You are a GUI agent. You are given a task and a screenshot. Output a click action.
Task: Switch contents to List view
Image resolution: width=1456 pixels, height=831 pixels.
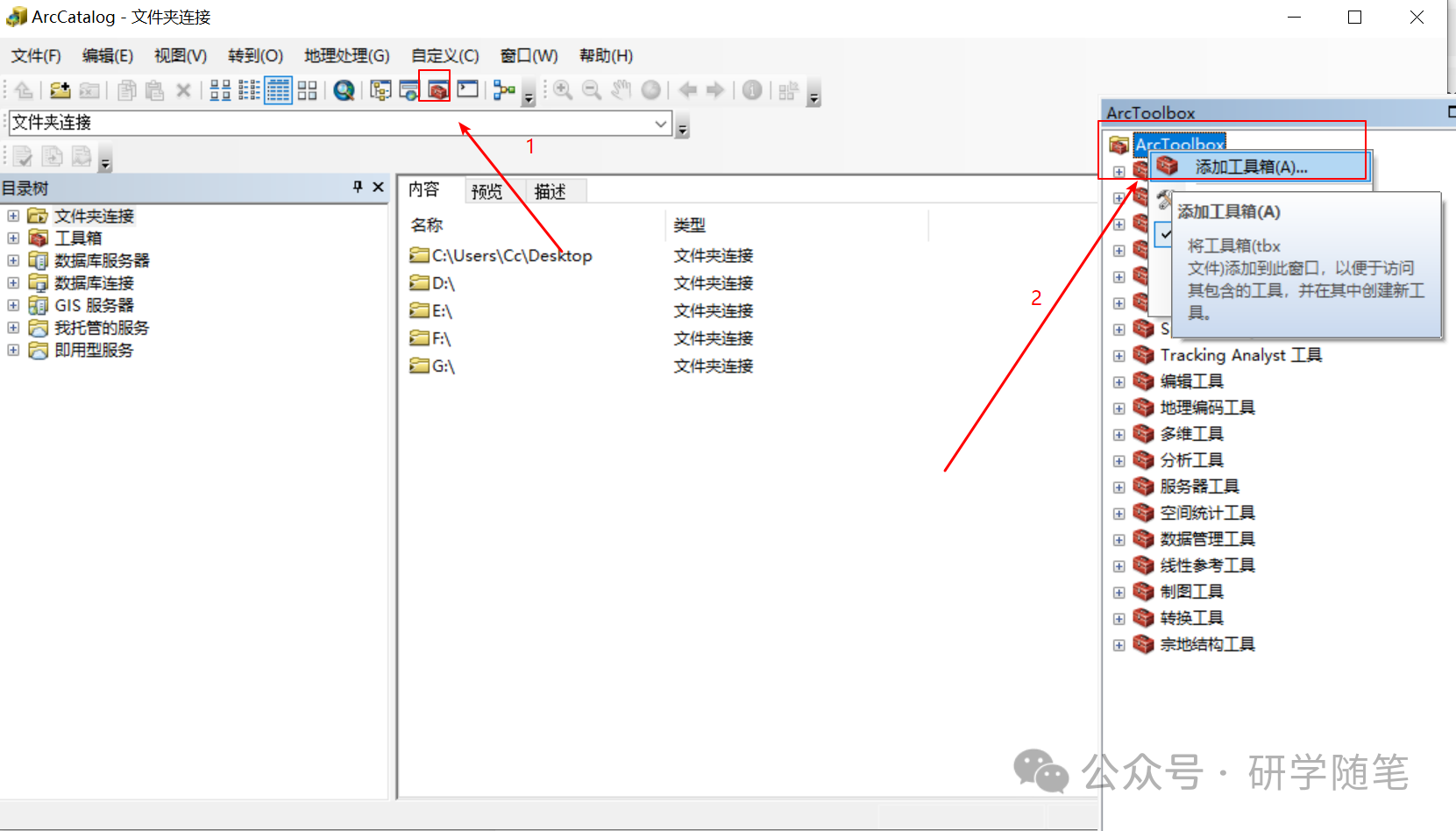click(249, 89)
